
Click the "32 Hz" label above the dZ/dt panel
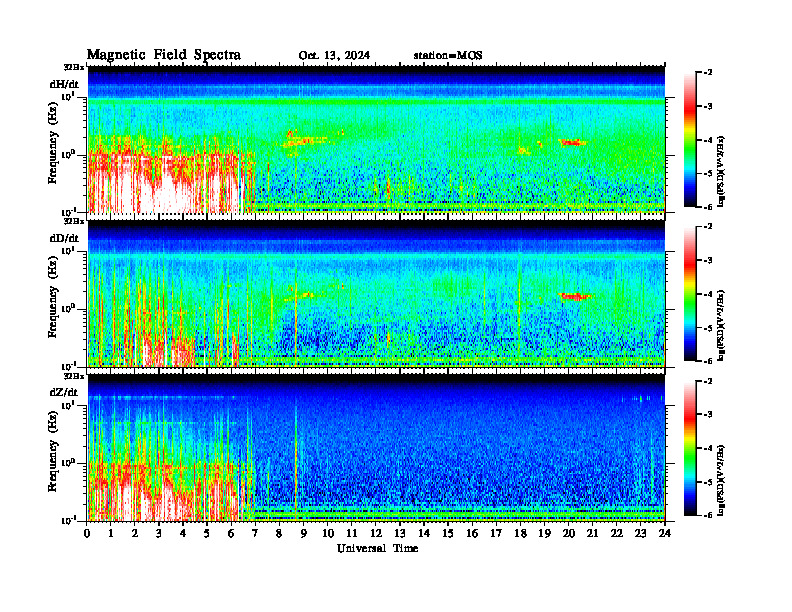(x=74, y=376)
